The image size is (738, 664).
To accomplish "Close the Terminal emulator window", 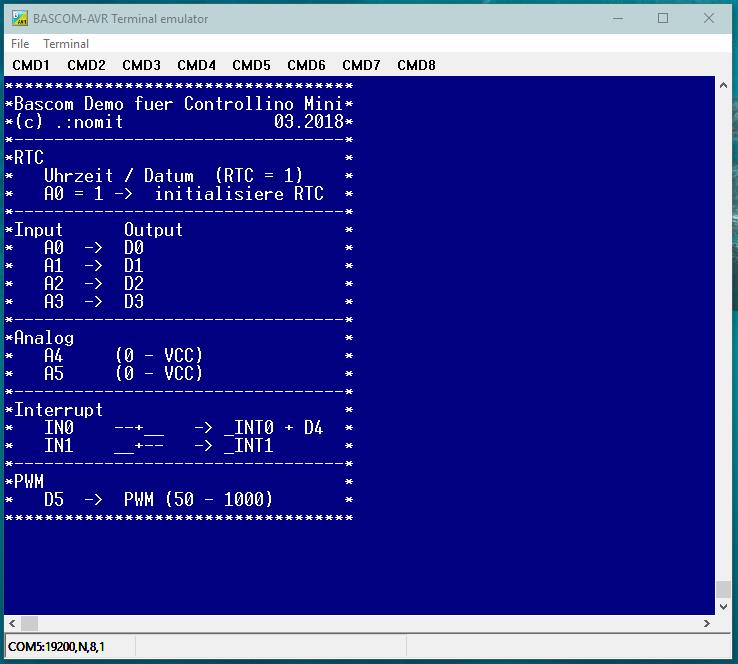I will [x=709, y=18].
